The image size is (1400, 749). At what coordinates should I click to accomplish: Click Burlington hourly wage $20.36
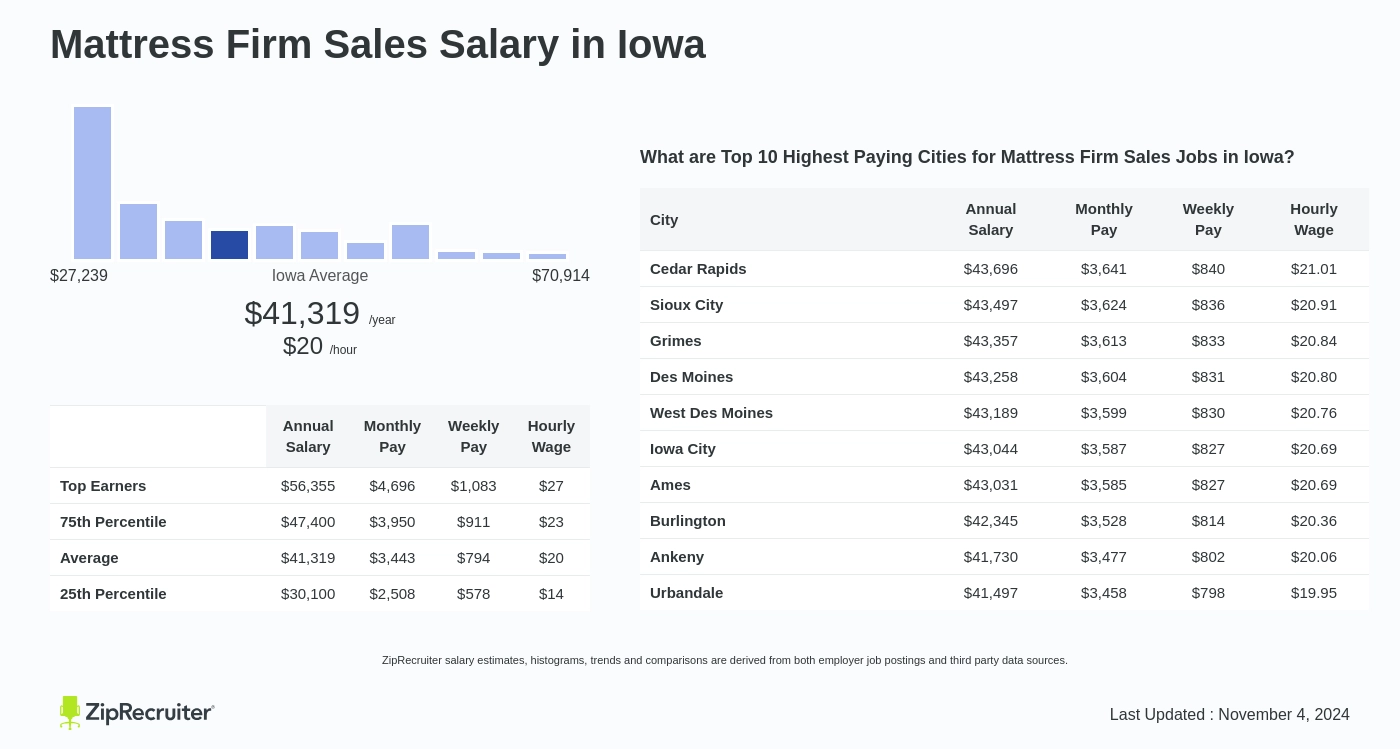[1314, 521]
